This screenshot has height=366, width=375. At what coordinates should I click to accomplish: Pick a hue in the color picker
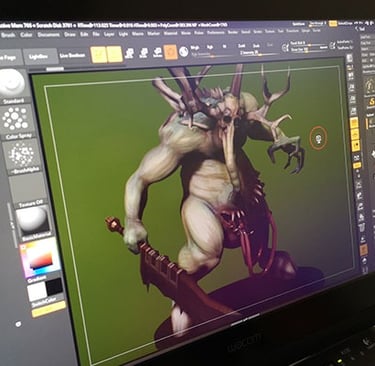tap(40, 259)
